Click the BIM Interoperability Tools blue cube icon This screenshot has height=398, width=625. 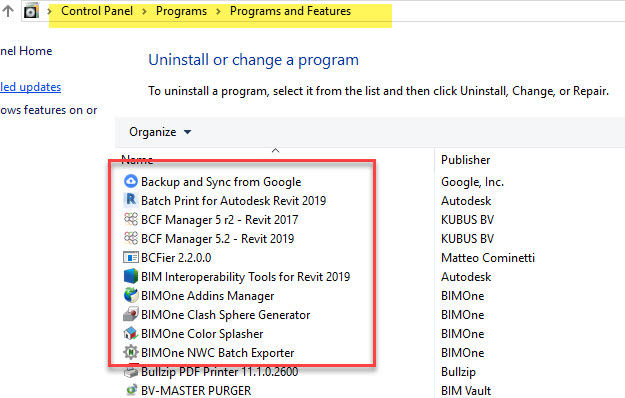click(131, 276)
